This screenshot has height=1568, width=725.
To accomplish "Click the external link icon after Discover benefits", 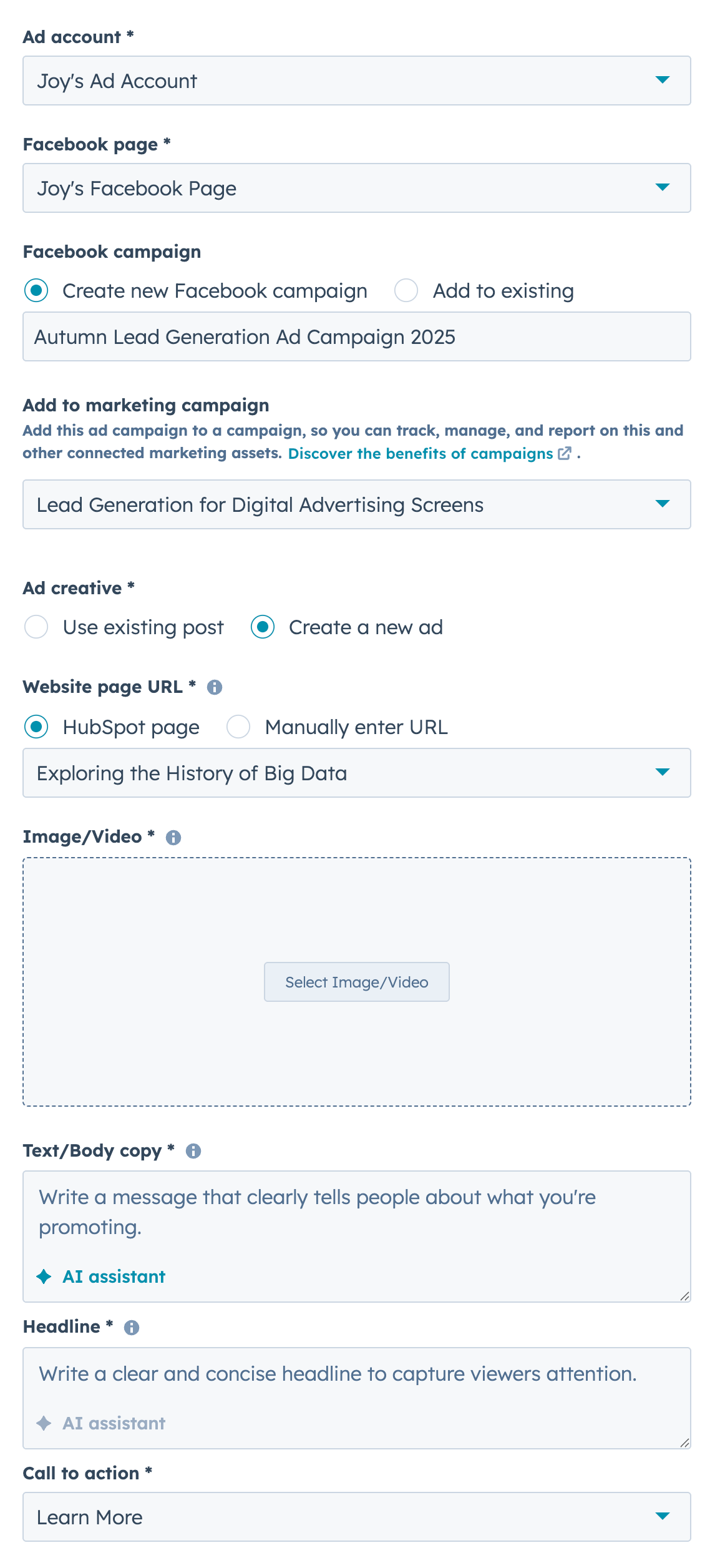I will pos(565,454).
